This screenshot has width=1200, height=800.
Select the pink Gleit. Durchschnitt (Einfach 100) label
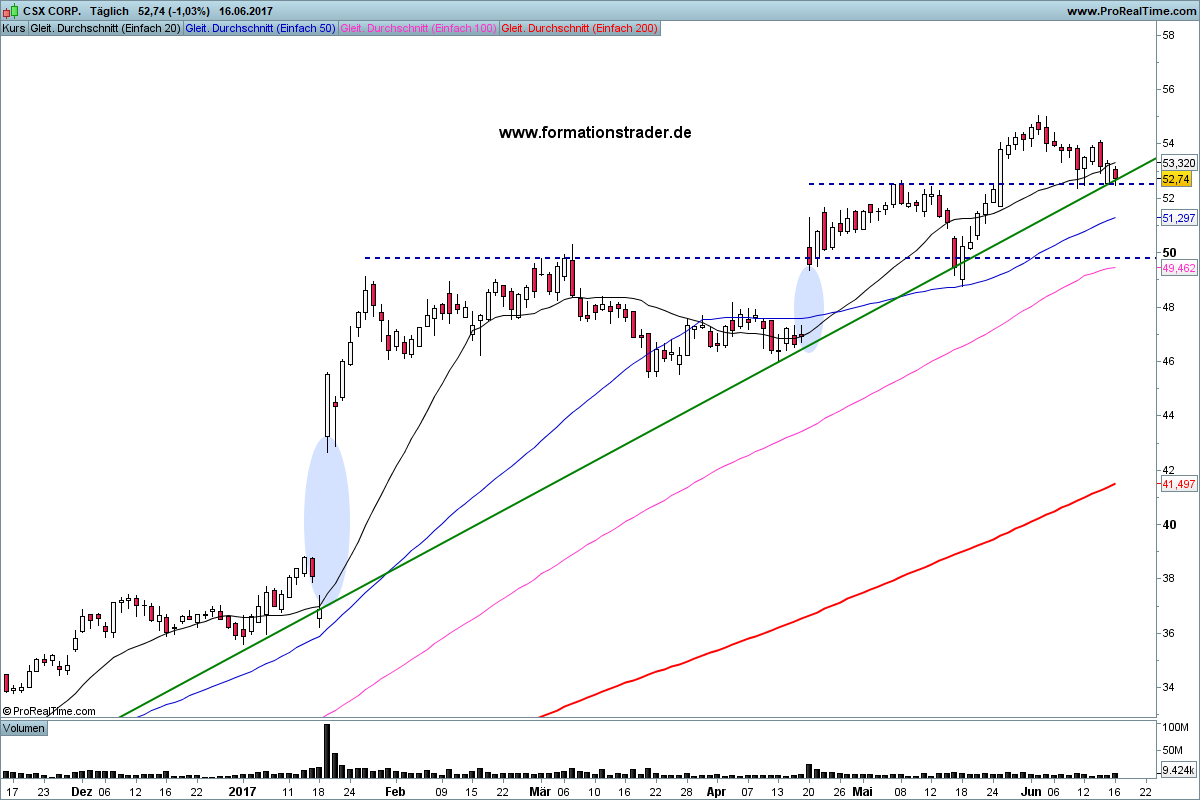418,28
